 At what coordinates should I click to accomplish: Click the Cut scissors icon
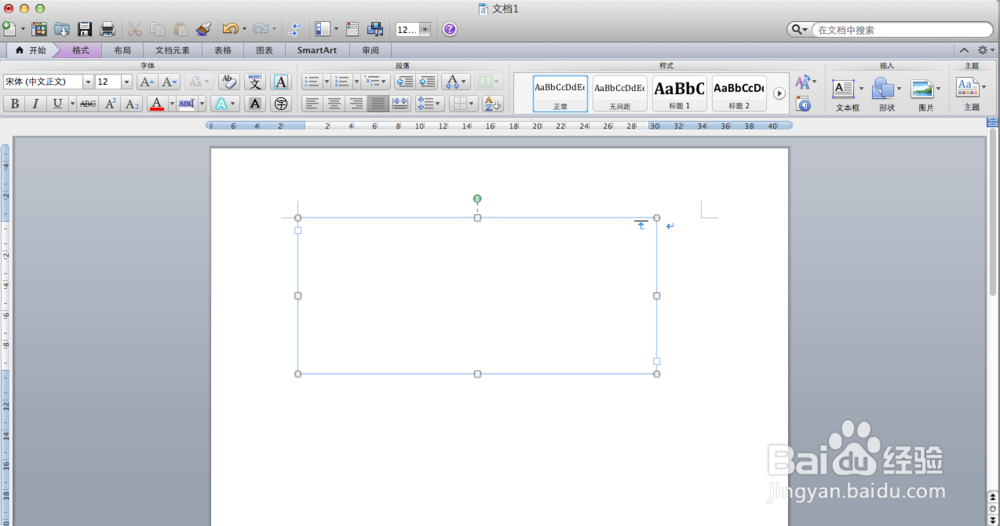134,29
